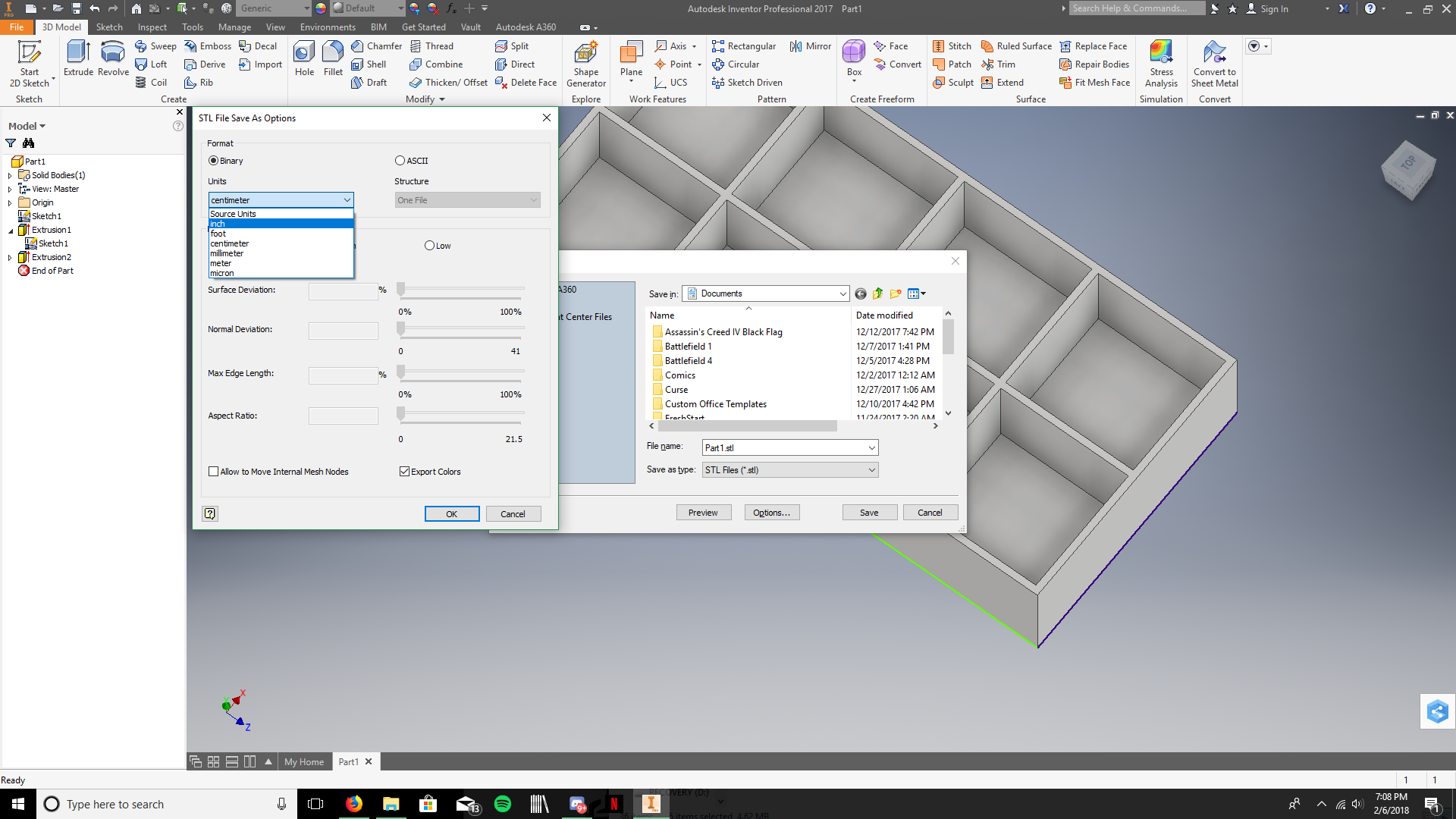Screen dimensions: 1456x819
Task: Select ASCII format radio button
Action: point(401,160)
